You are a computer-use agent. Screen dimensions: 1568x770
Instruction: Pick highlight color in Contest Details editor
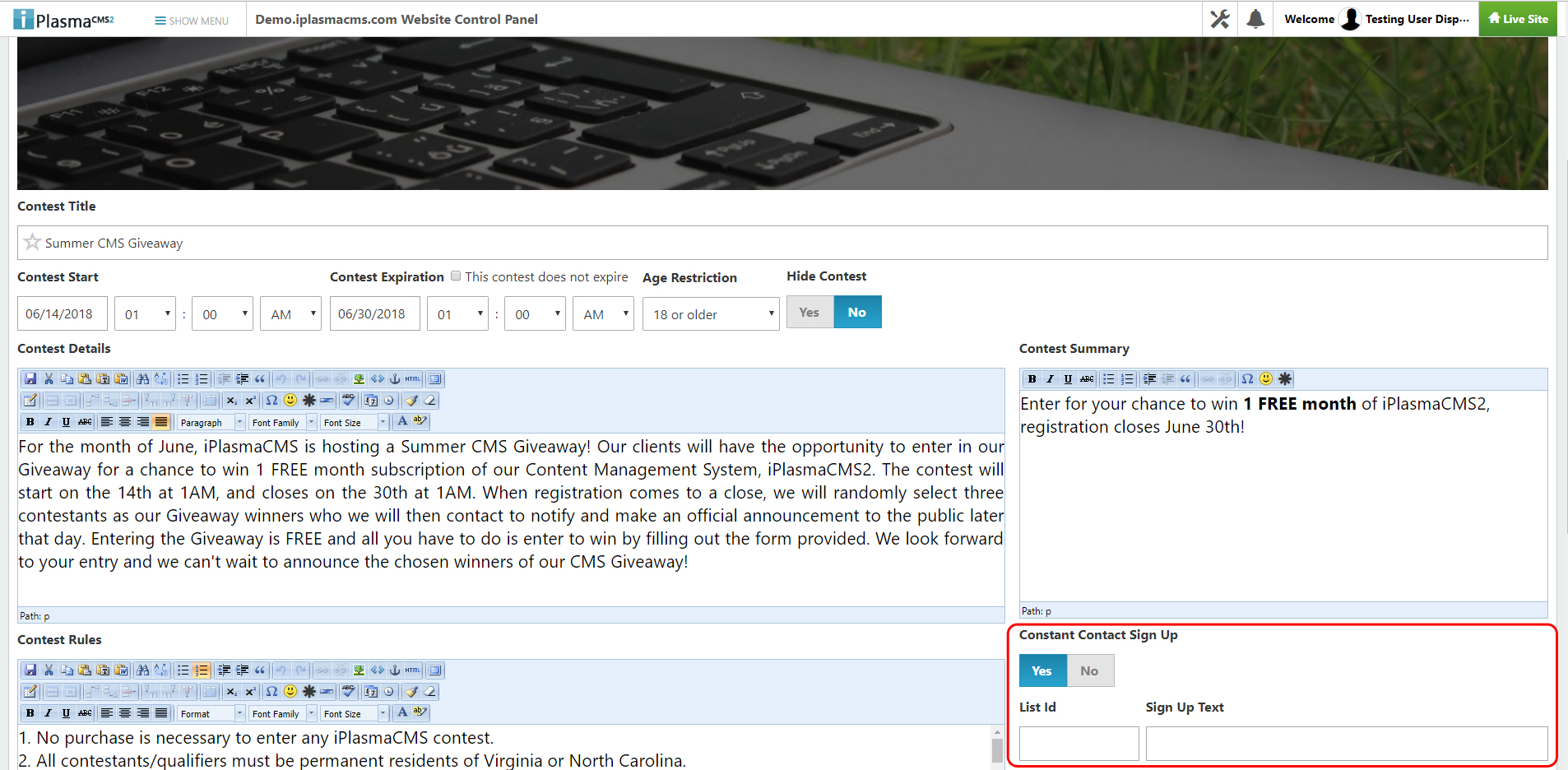[420, 422]
